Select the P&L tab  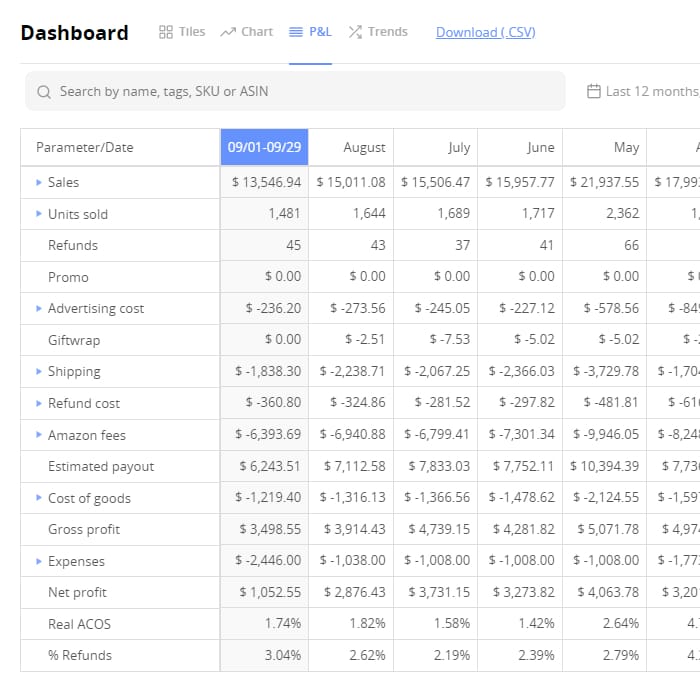(310, 32)
